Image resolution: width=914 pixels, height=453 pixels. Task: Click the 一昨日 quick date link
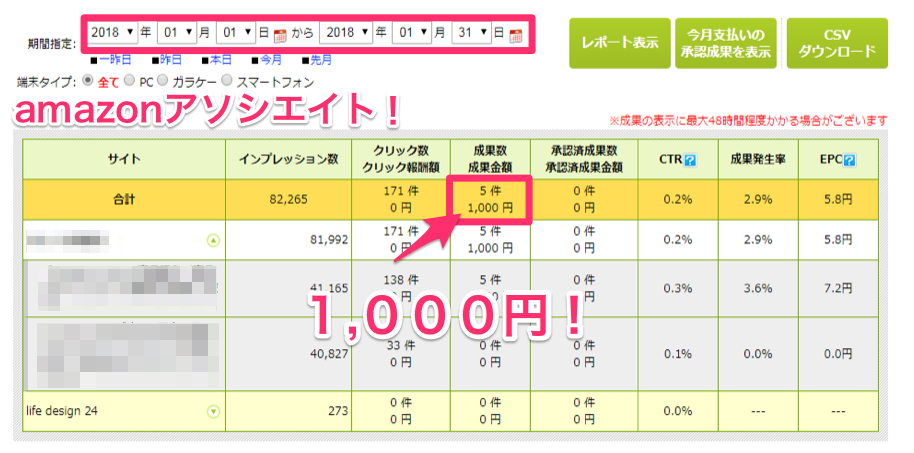[115, 59]
